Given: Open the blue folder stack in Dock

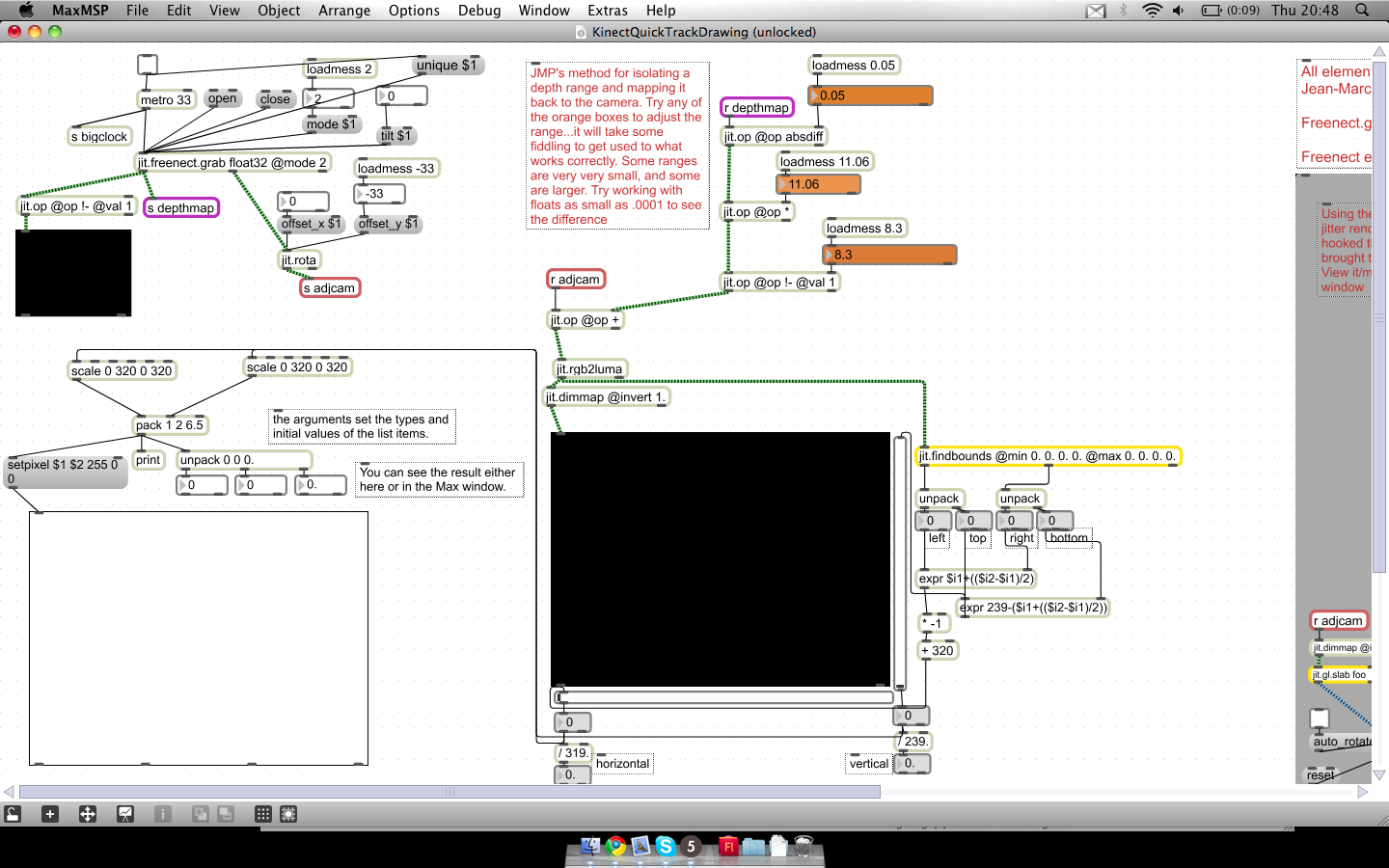Looking at the screenshot, I should click(753, 847).
